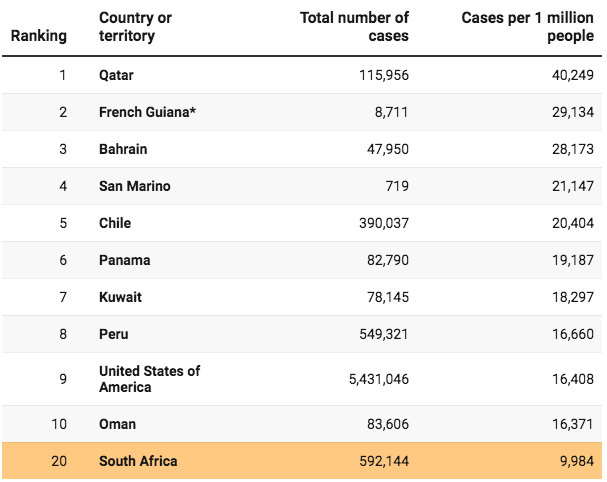This screenshot has height=482, width=607.
Task: Select the Qatar country cell
Action: pyautogui.click(x=116, y=75)
